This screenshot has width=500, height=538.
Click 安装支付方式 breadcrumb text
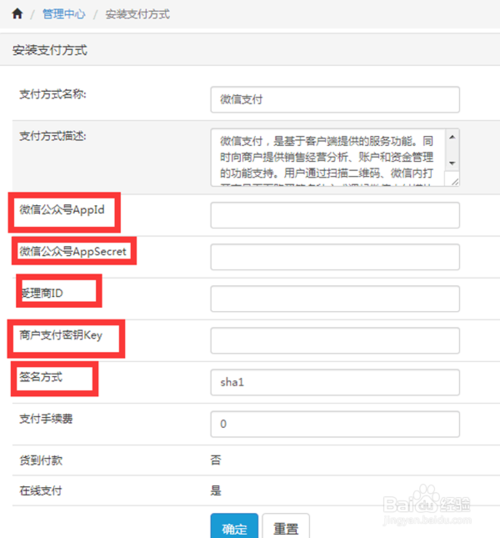tap(137, 14)
